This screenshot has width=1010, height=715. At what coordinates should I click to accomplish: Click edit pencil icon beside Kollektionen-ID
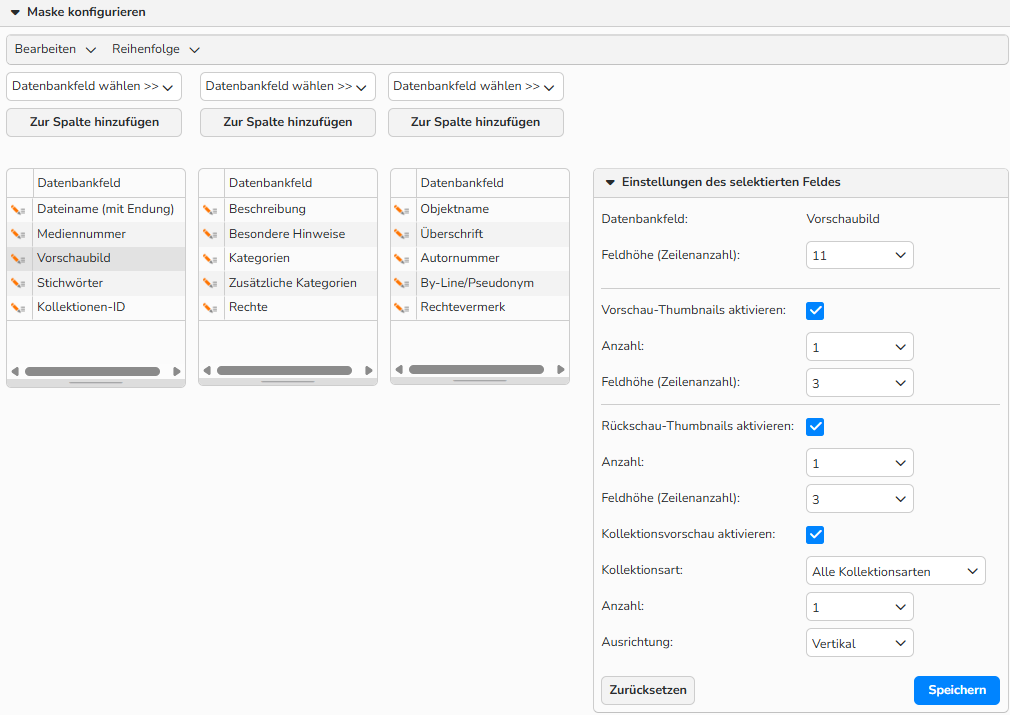tap(18, 308)
